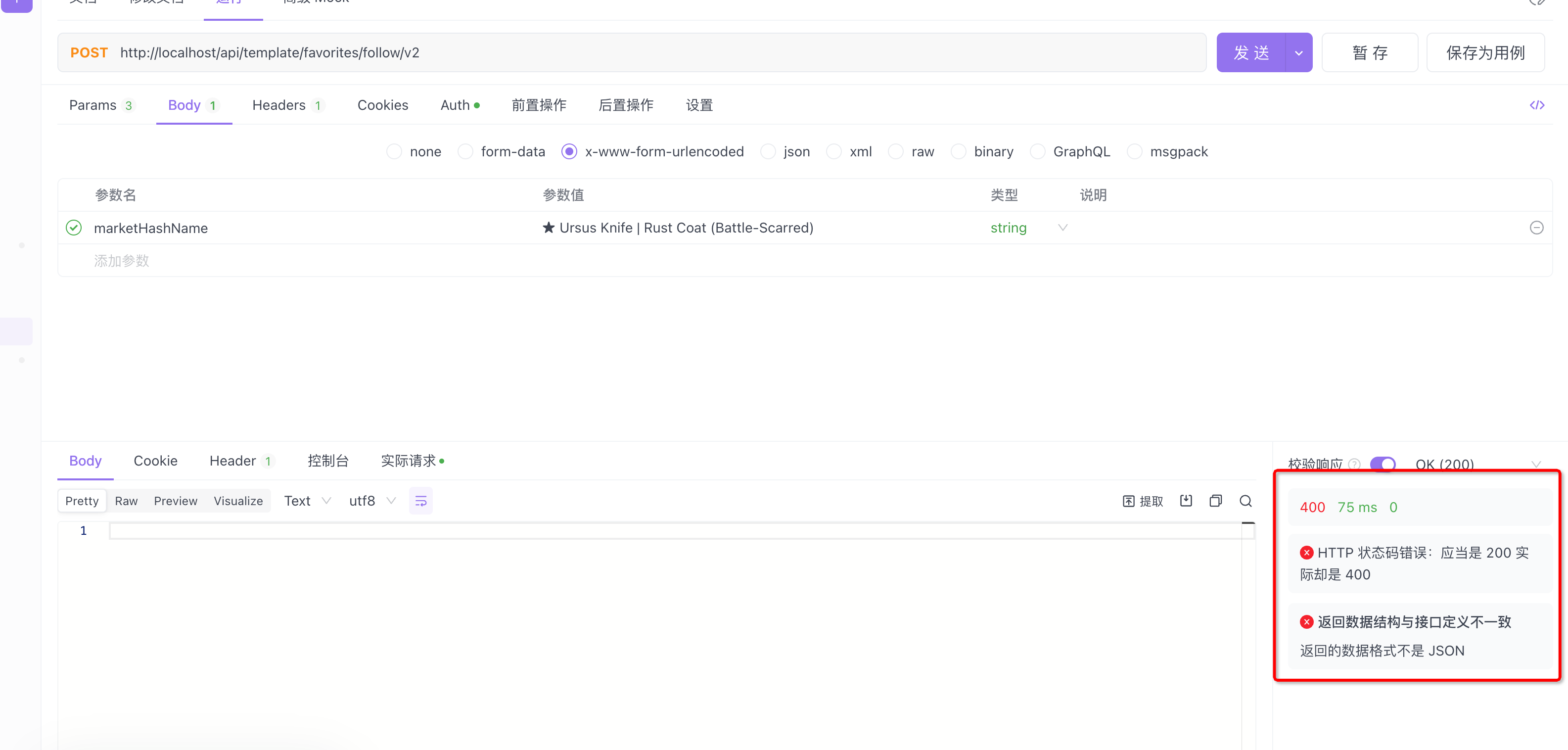1568x750 pixels.
Task: Remove the marketHashName parameter with the minus icon
Action: (x=1536, y=228)
